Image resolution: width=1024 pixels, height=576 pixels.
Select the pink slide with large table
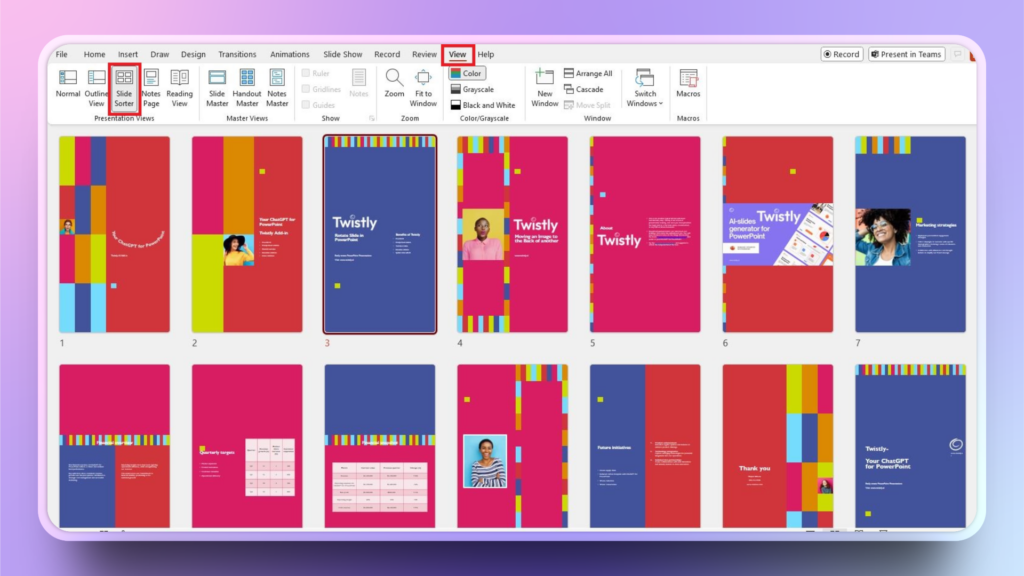(x=379, y=446)
